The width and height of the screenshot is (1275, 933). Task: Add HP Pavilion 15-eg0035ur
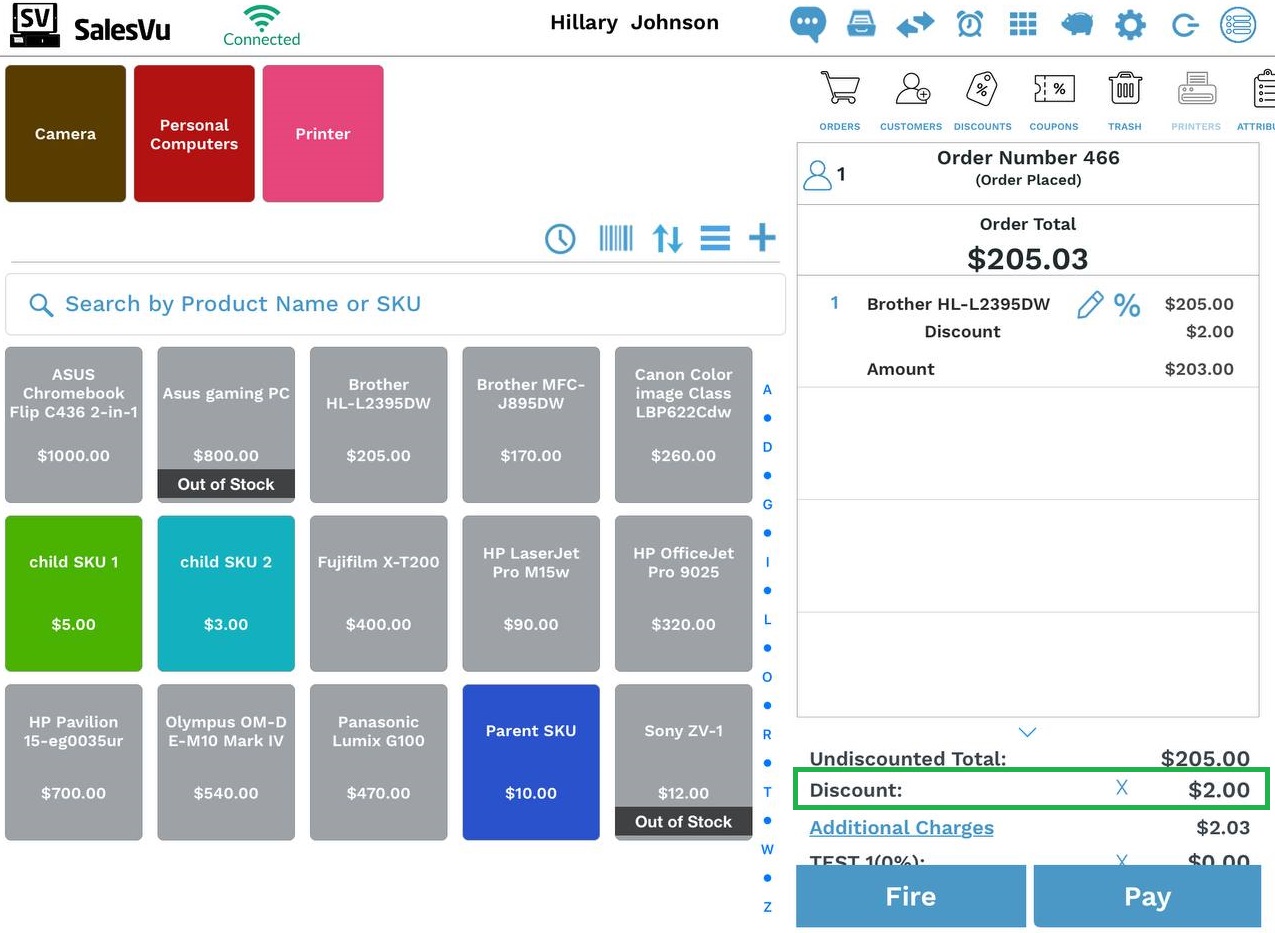[x=73, y=762]
